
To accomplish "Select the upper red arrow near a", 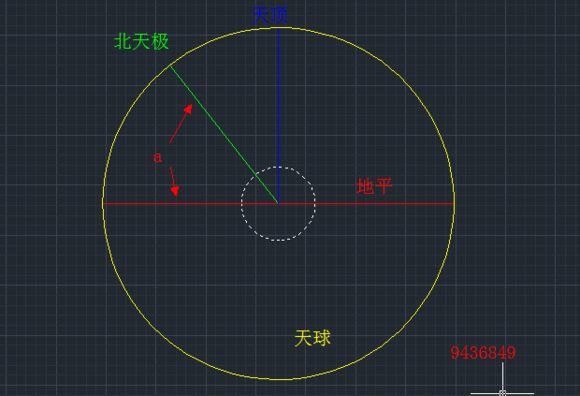I will pyautogui.click(x=181, y=123).
